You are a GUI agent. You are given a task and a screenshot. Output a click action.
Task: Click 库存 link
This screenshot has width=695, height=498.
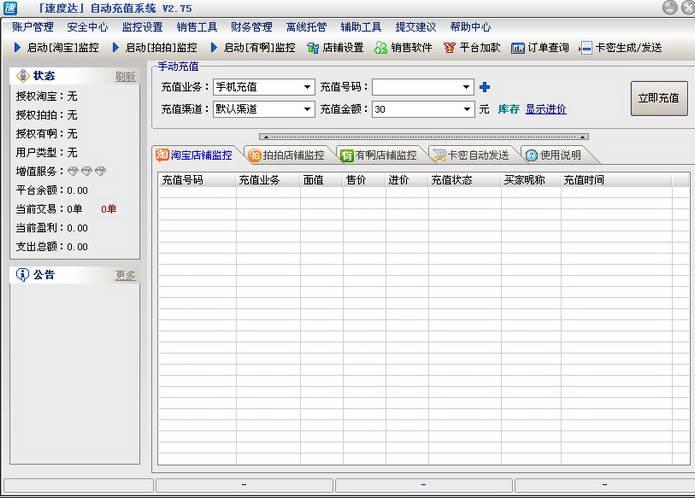pos(508,109)
